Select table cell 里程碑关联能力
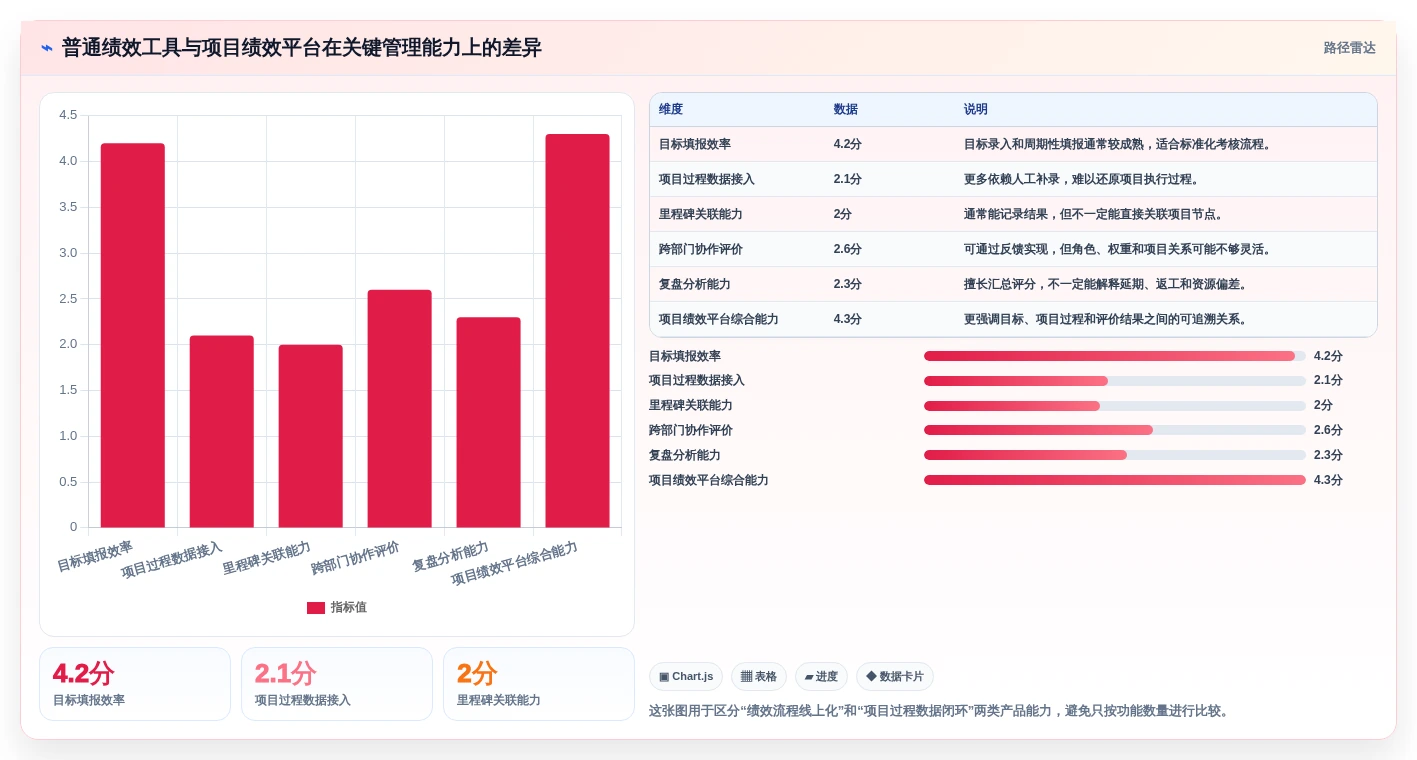The height and width of the screenshot is (760, 1417). click(701, 214)
